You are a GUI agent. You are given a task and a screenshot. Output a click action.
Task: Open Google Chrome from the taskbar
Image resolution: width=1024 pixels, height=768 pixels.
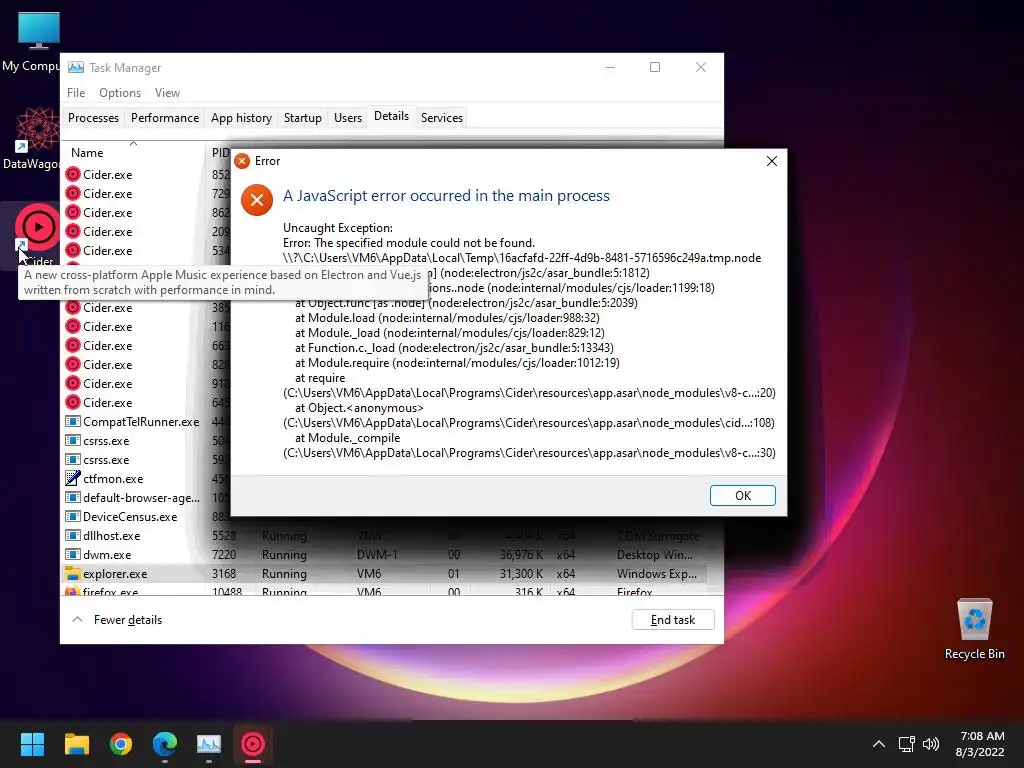tap(121, 744)
